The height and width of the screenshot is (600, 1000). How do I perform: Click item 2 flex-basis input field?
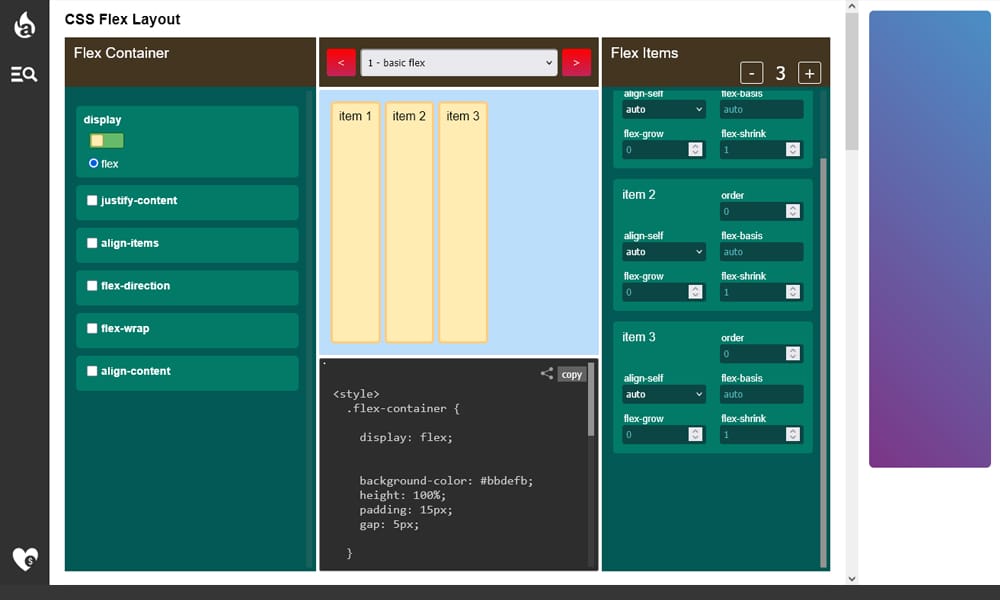tap(760, 252)
